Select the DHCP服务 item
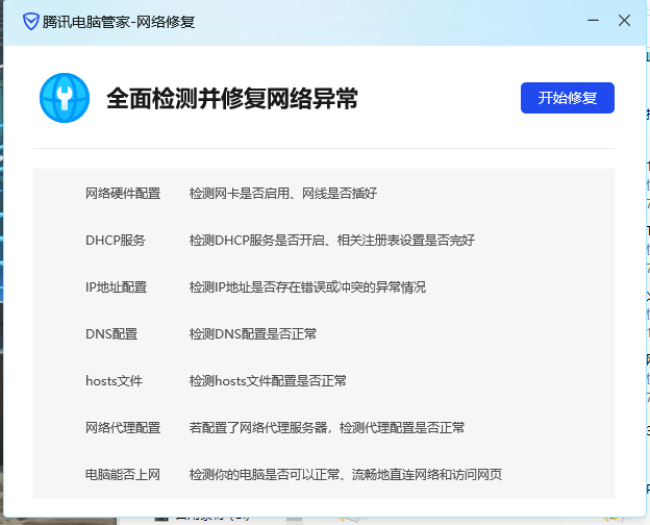This screenshot has height=525, width=650. pos(115,240)
